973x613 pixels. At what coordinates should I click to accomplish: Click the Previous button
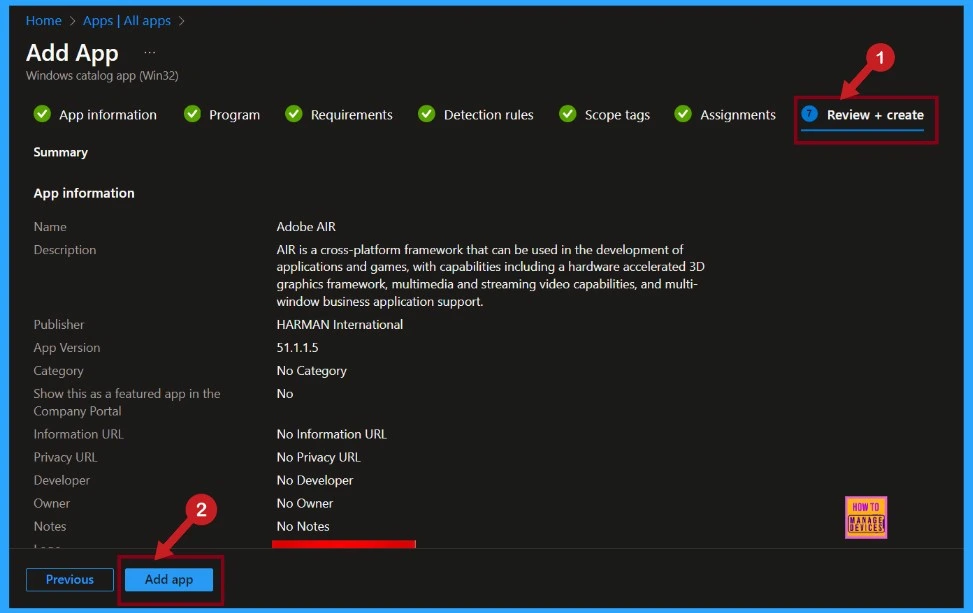click(x=70, y=579)
